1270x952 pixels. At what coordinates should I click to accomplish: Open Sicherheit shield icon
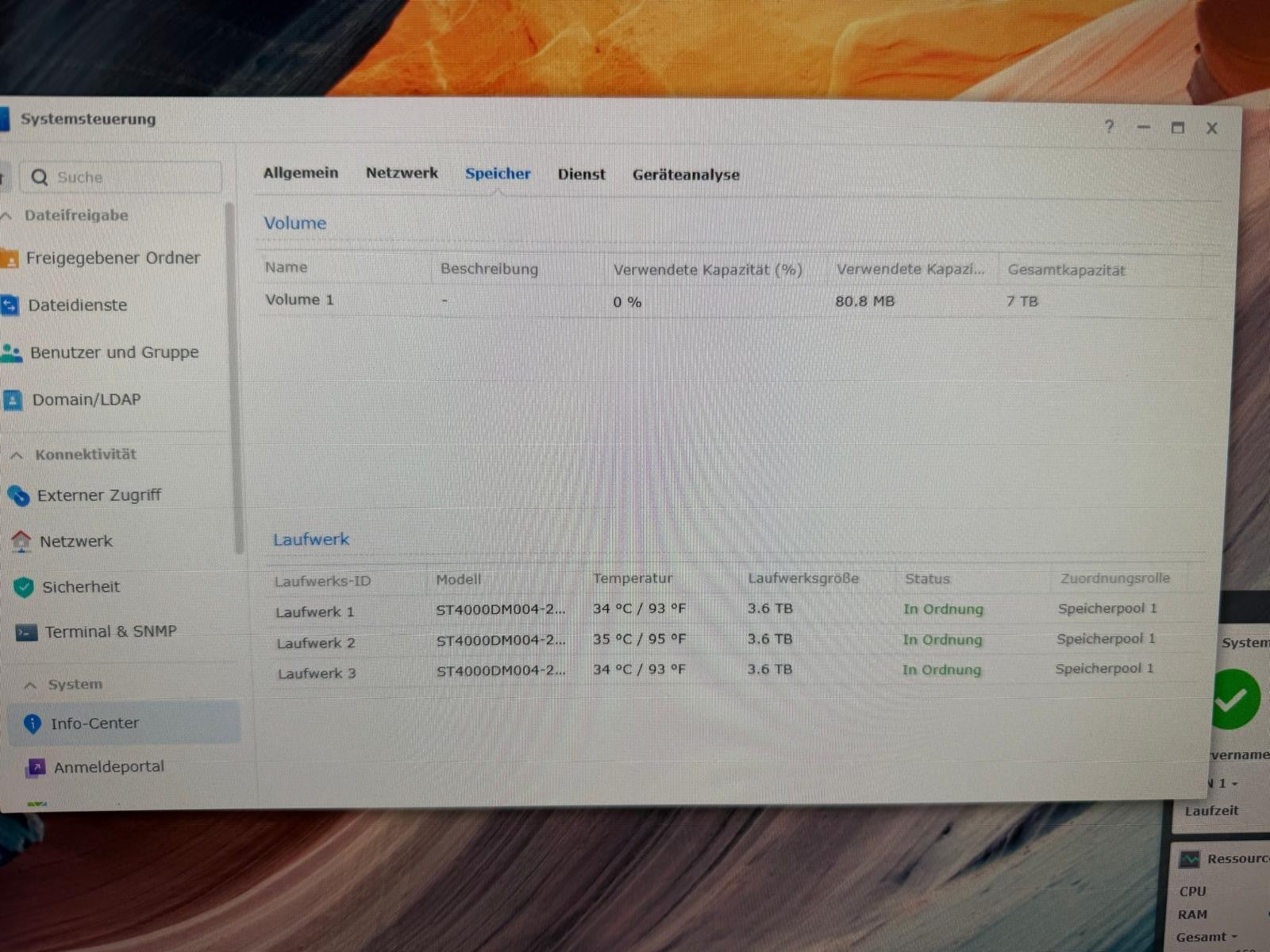coord(24,587)
